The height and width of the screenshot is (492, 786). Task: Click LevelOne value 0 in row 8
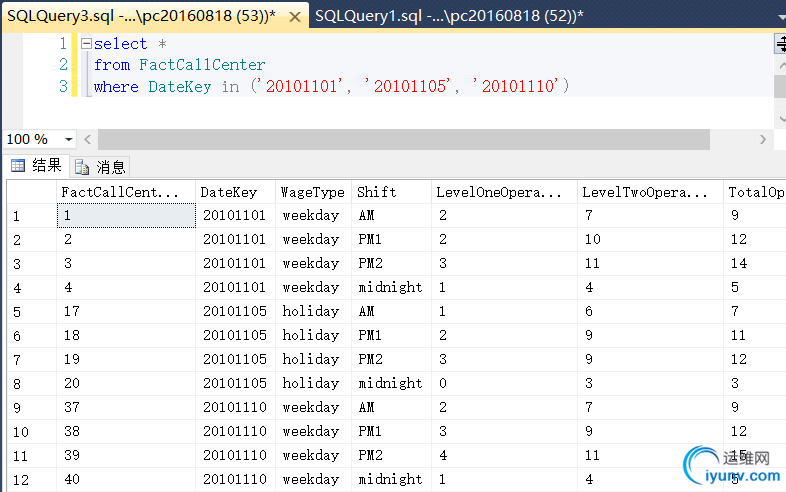tap(504, 383)
